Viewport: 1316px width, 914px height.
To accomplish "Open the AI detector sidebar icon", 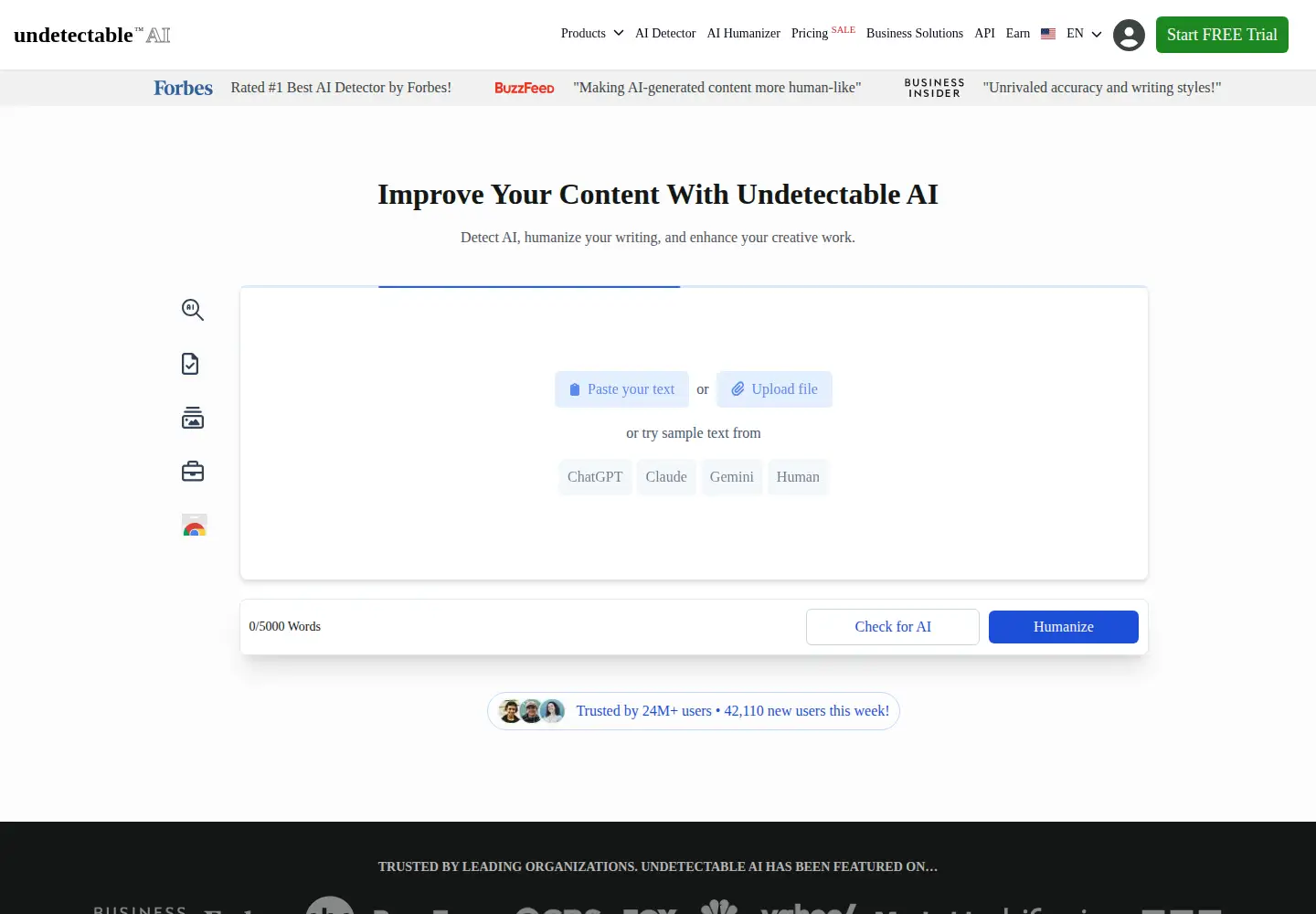I will coord(193,310).
